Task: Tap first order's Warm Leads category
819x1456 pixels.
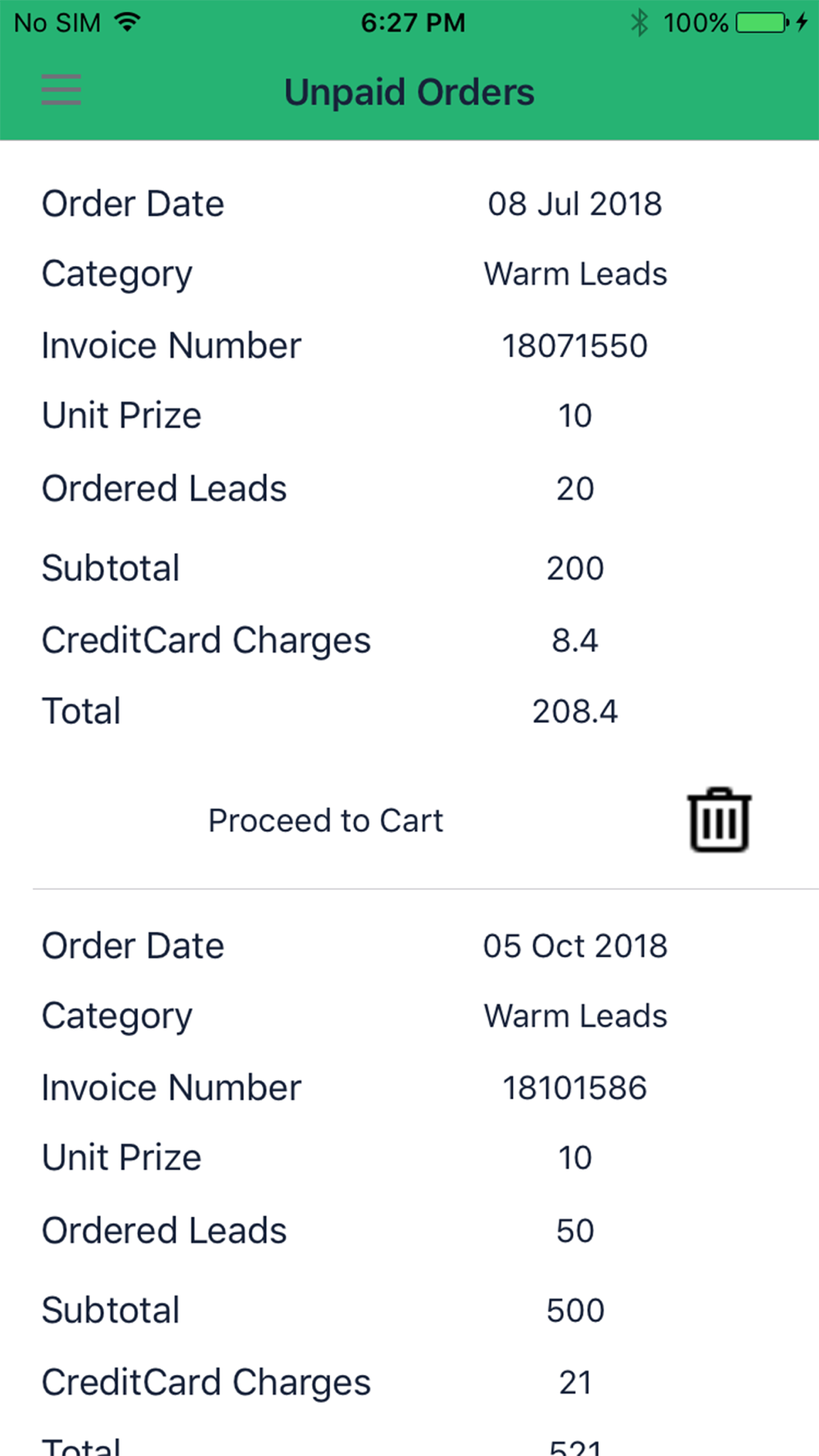Action: 575,274
